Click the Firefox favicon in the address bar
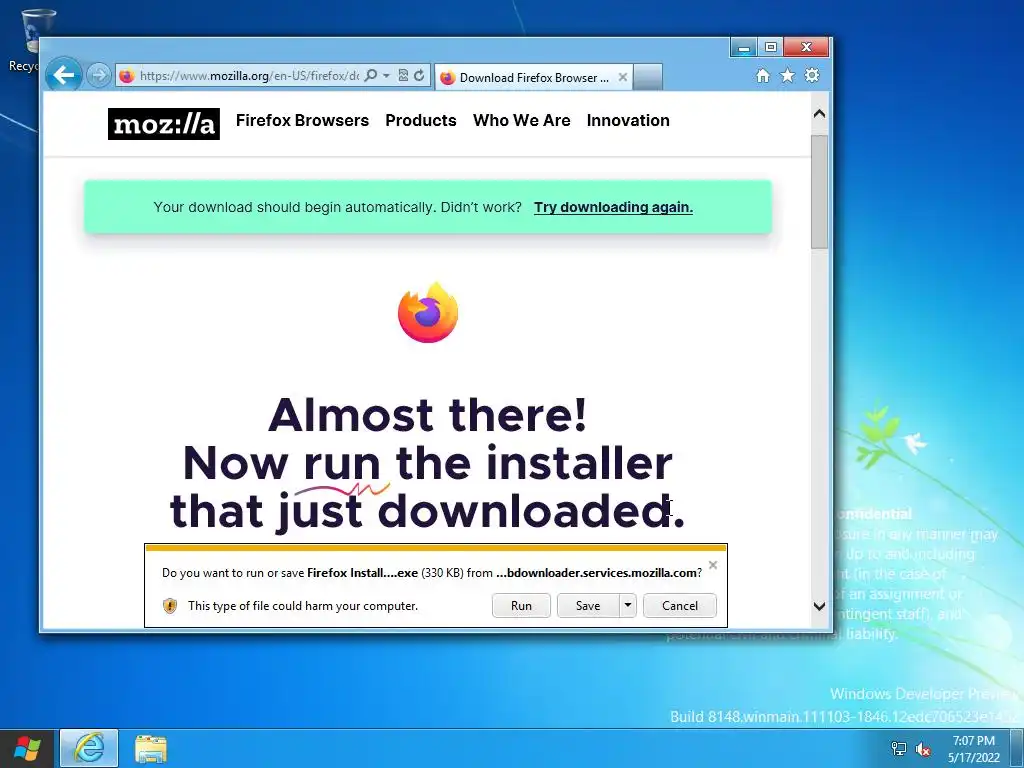The width and height of the screenshot is (1024, 768). tap(127, 76)
